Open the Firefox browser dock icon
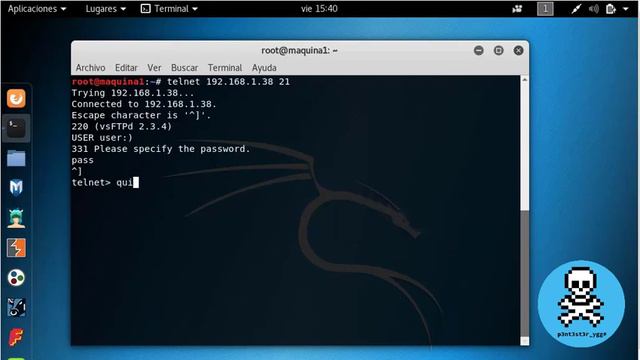Viewport: 640px width, 360px height. 16,98
